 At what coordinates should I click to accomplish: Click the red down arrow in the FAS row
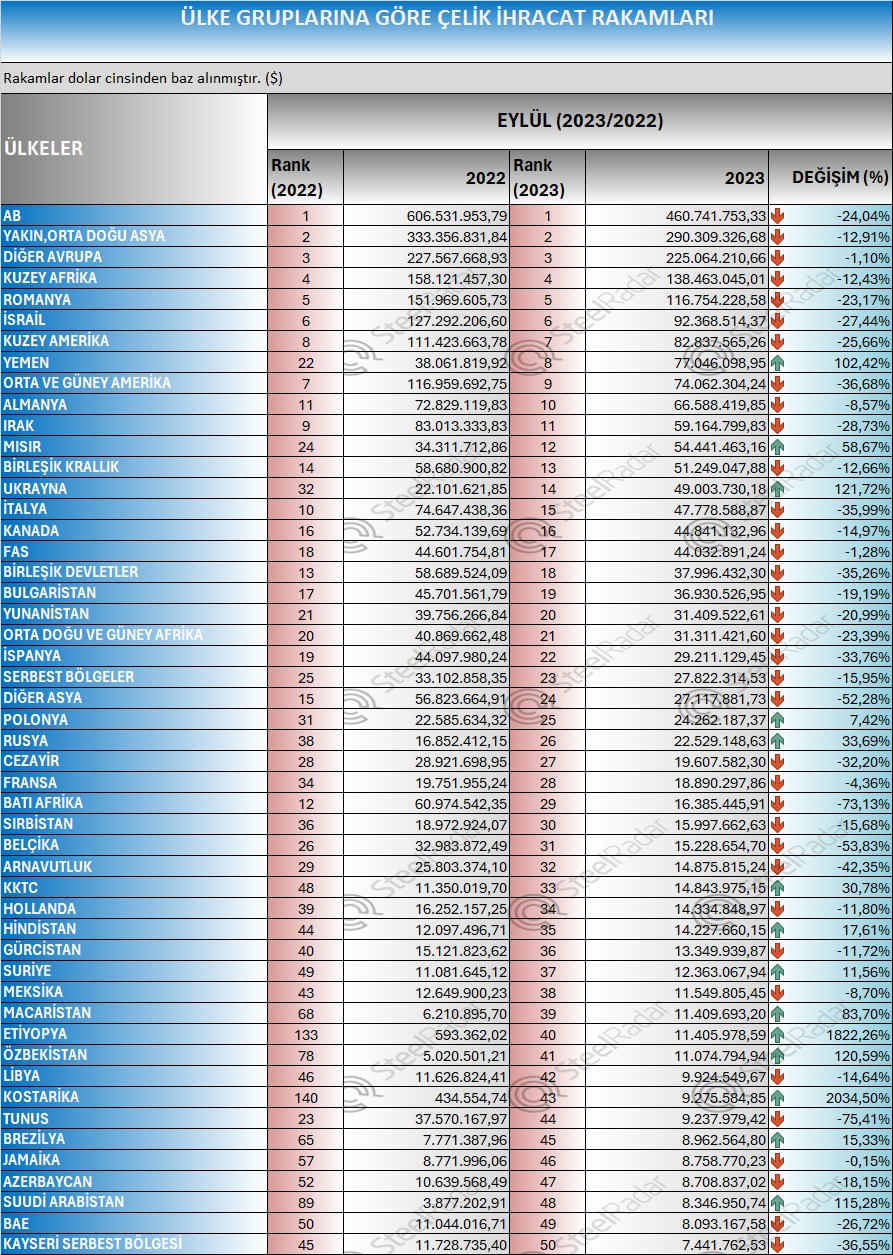click(778, 551)
